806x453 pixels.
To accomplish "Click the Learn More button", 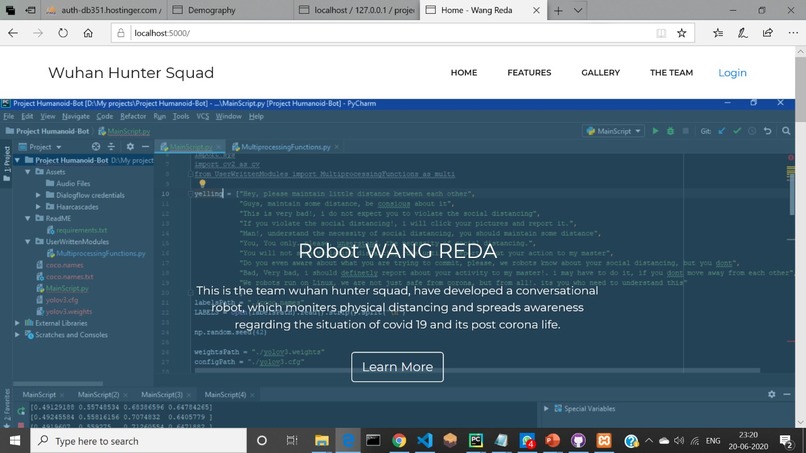I will coord(397,367).
